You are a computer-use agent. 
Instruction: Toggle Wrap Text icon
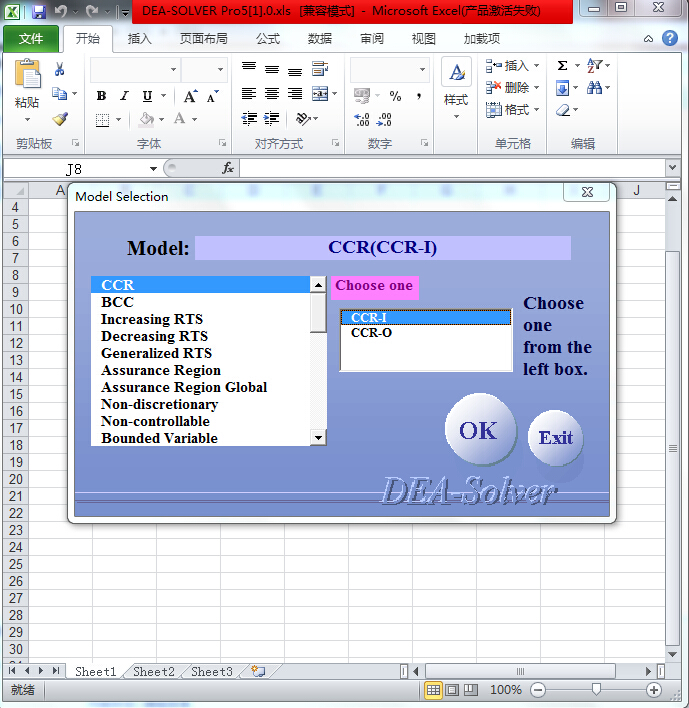tap(320, 69)
